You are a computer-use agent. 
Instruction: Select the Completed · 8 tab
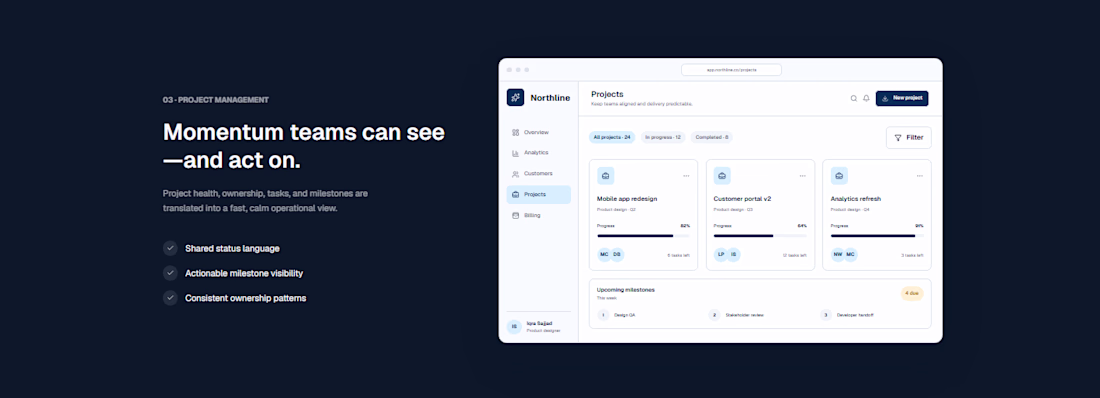tap(712, 138)
